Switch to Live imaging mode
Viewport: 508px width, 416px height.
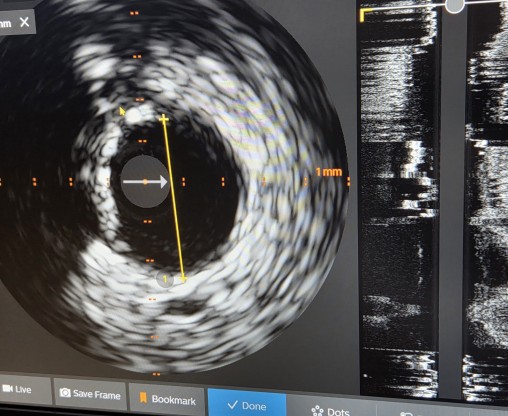[17, 389]
